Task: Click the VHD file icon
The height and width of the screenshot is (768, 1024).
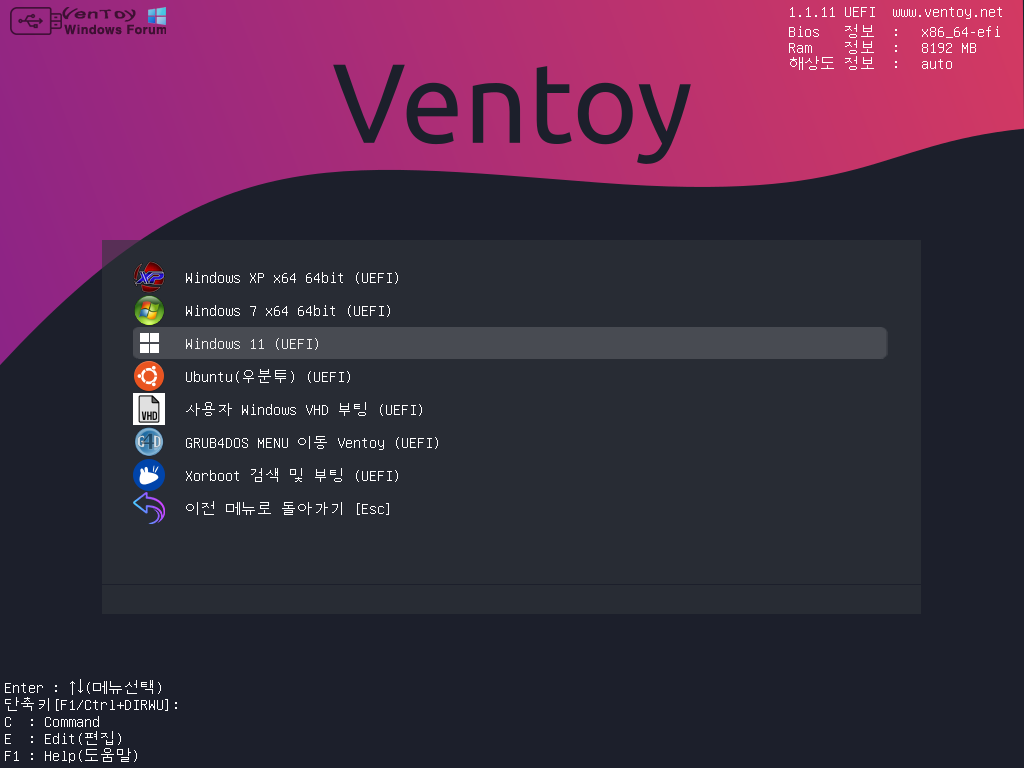Action: pos(149,409)
